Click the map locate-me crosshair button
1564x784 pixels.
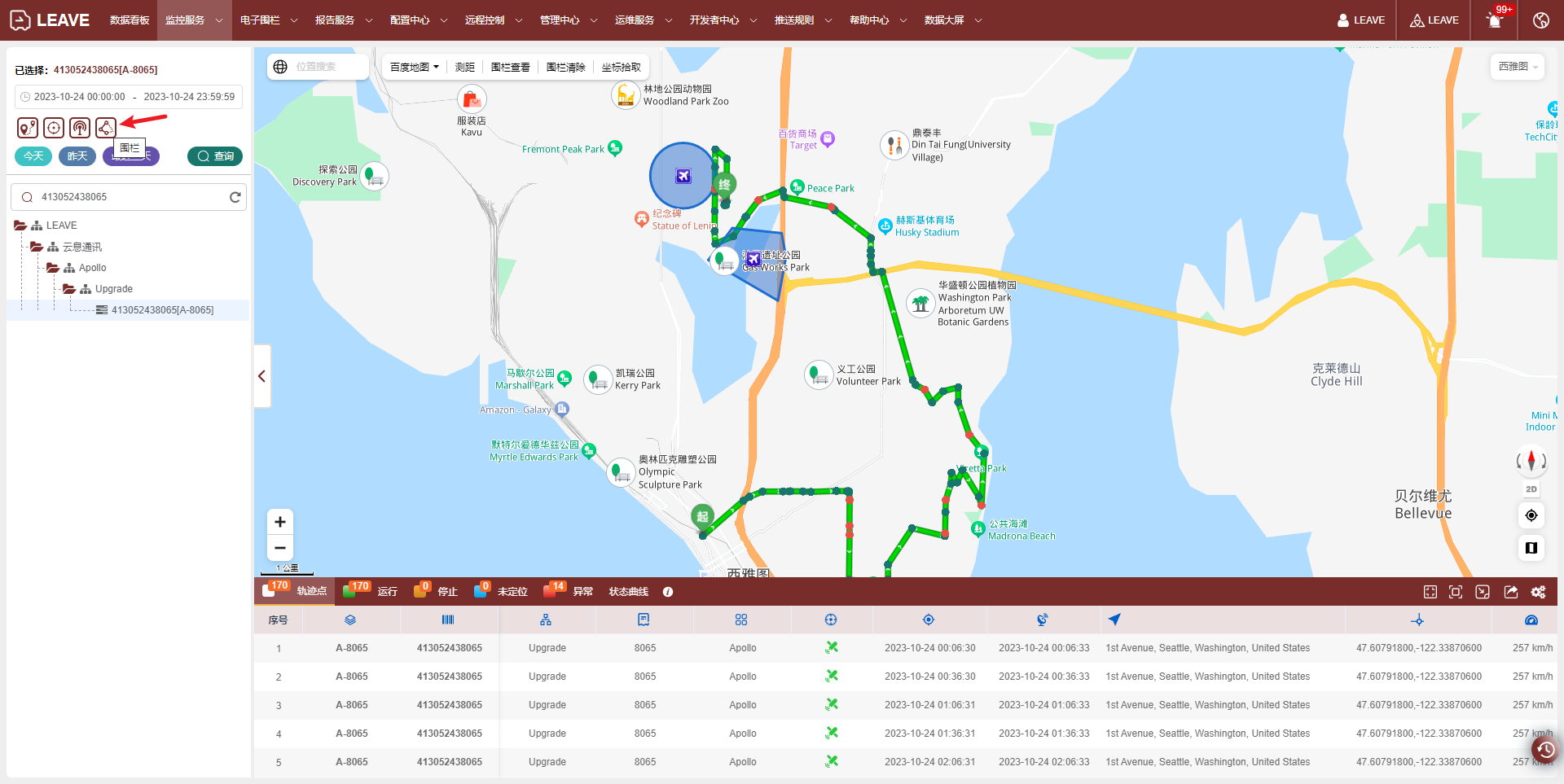pos(1531,515)
